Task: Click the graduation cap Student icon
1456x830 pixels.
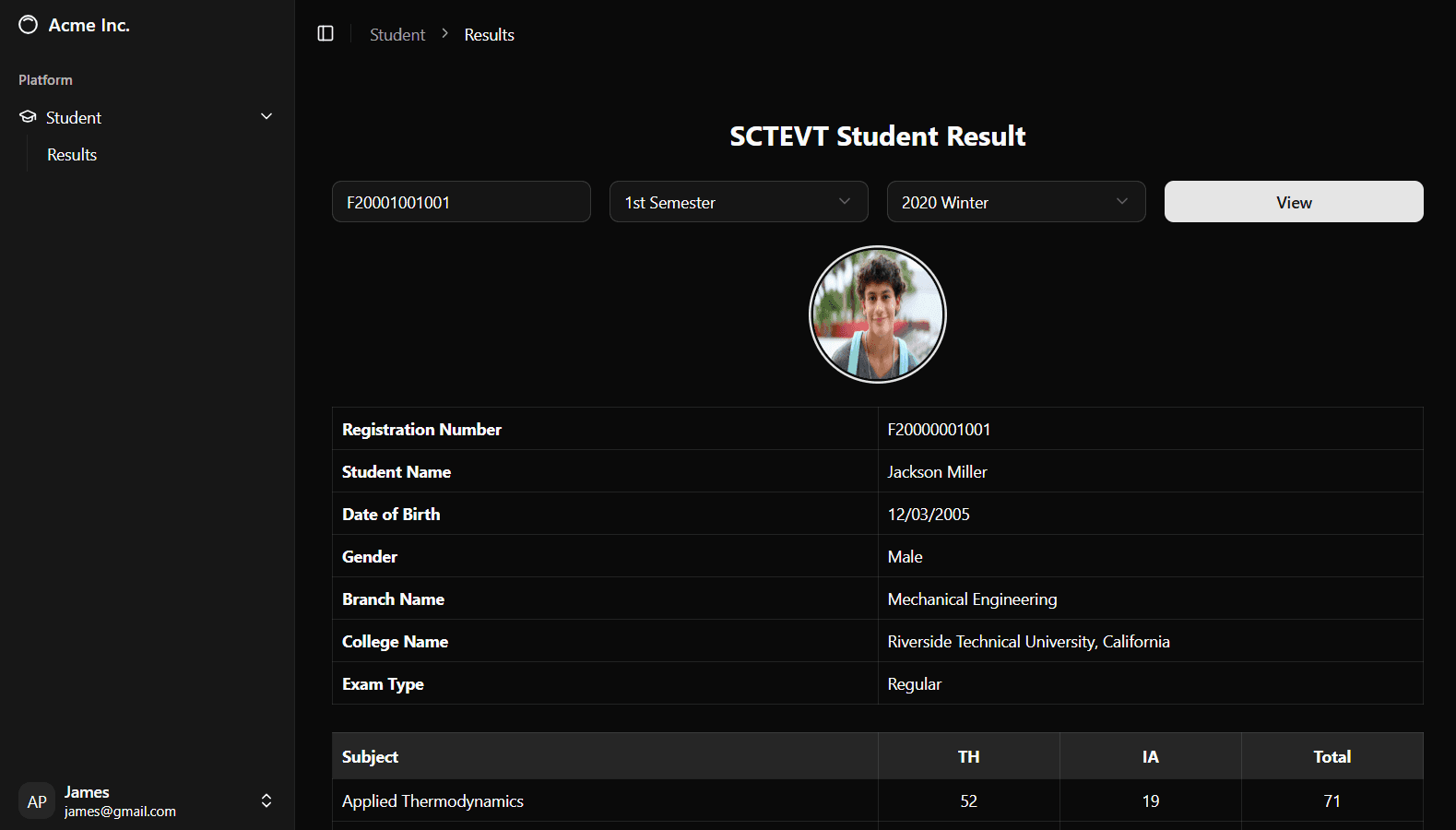Action: point(29,117)
